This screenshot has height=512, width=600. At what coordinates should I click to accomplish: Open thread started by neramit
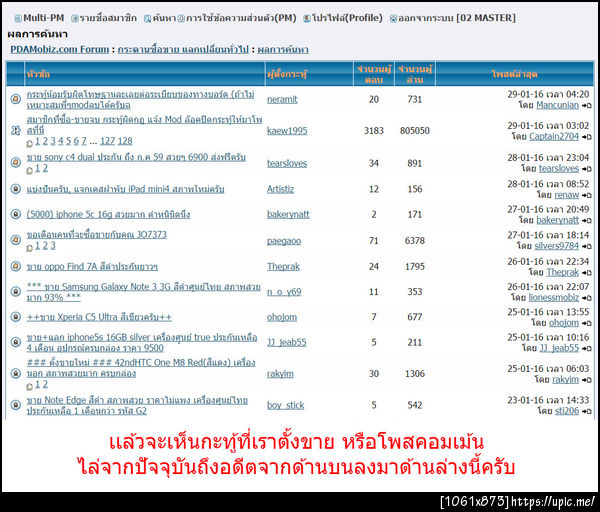point(140,99)
